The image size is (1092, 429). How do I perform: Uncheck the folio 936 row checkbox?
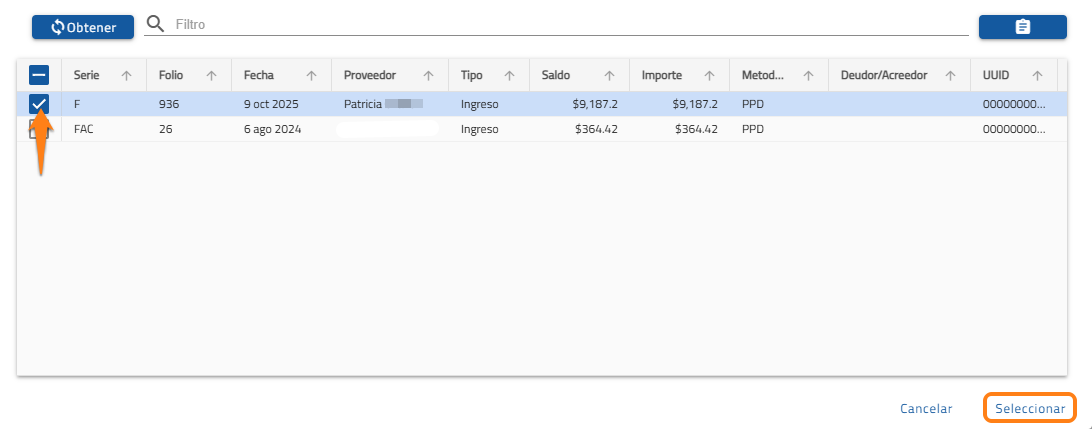click(39, 104)
